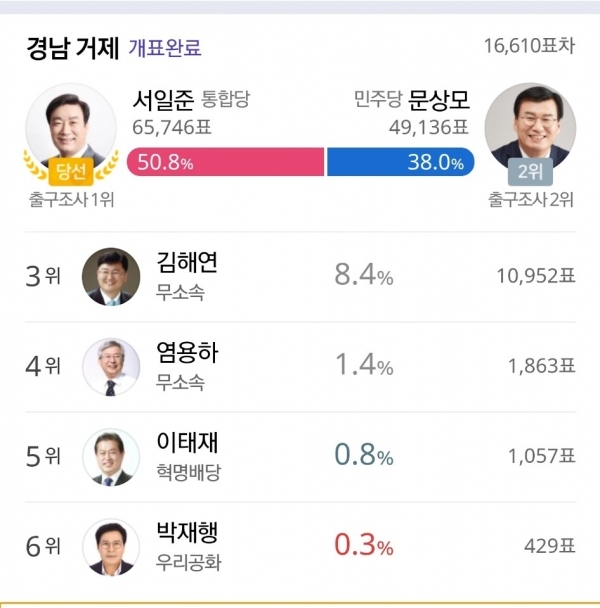Open 박재행 candidate photo
600x608 pixels.
pyautogui.click(x=111, y=547)
